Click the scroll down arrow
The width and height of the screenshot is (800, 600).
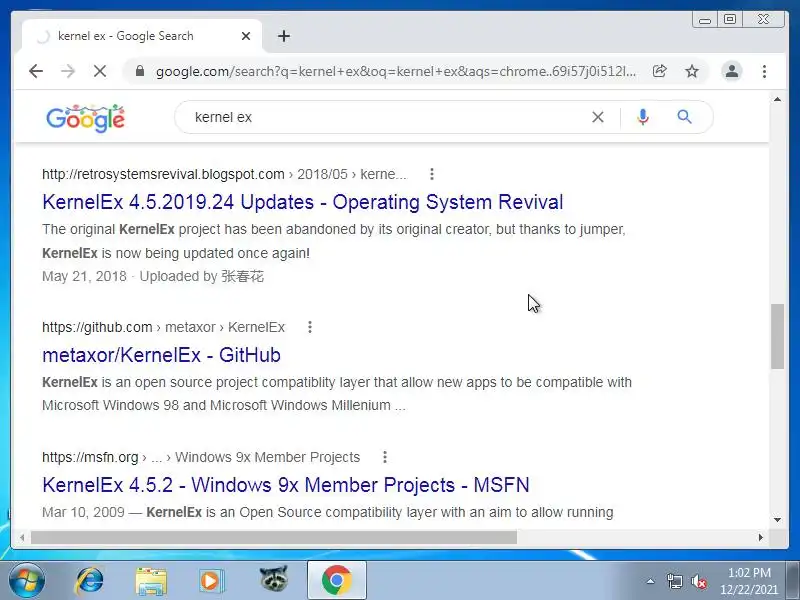tap(777, 520)
